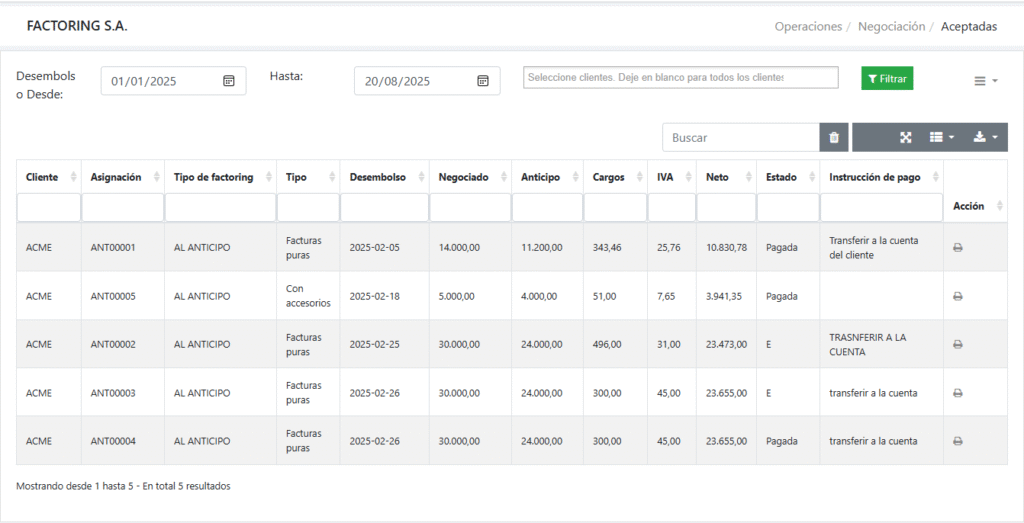Viewport: 1024px width, 523px height.
Task: Focus the Estado column filter box
Action: click(787, 208)
